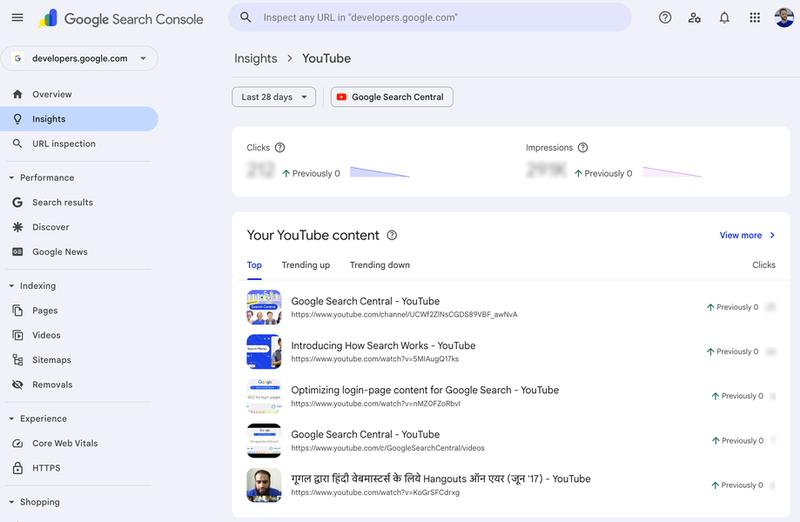Screen dimensions: 800x522
Task: Click the Discover asterisk icon
Action: 17,227
